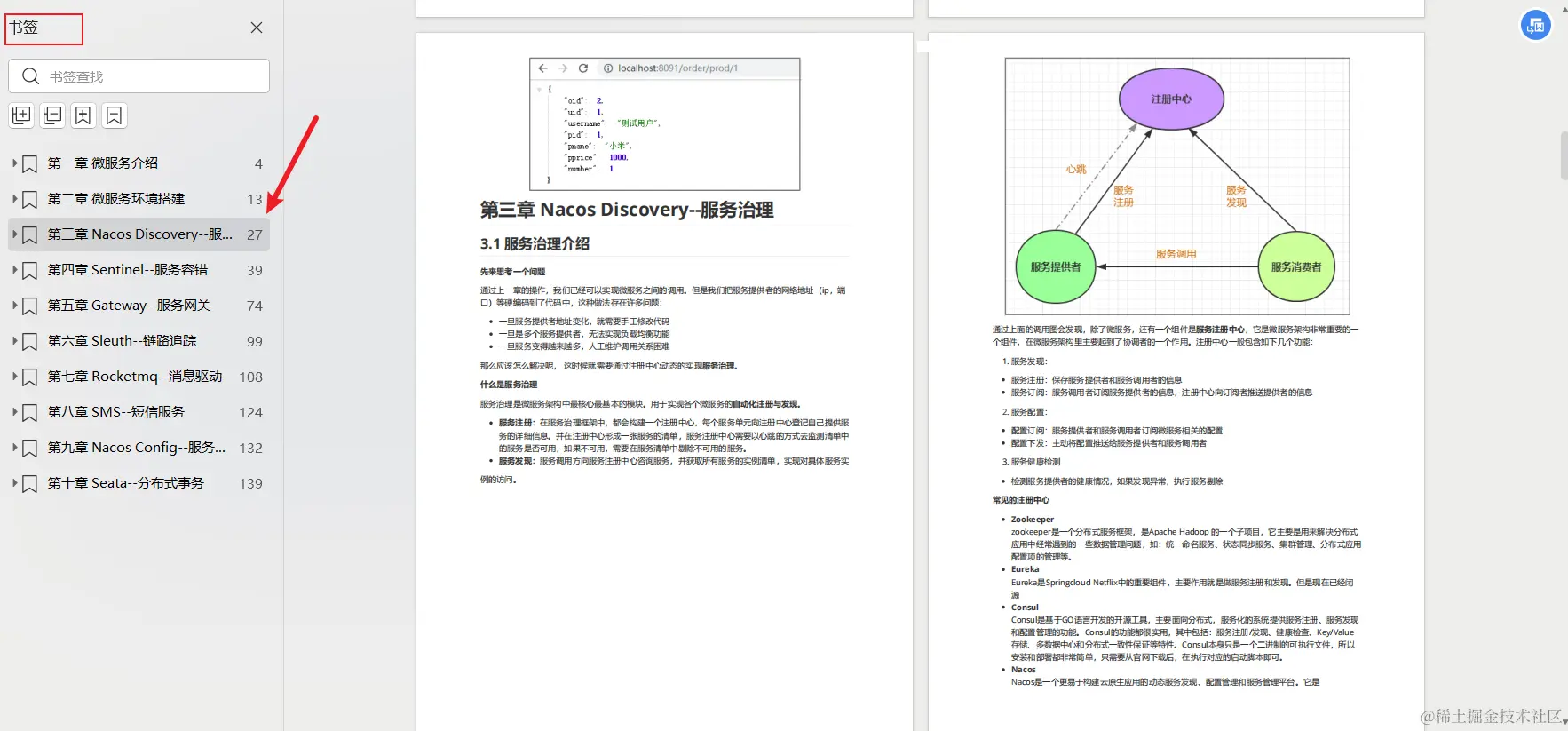Image resolution: width=1568 pixels, height=731 pixels.
Task: Click bookmark icon beside 第六章 Sleuth
Action: pos(30,341)
